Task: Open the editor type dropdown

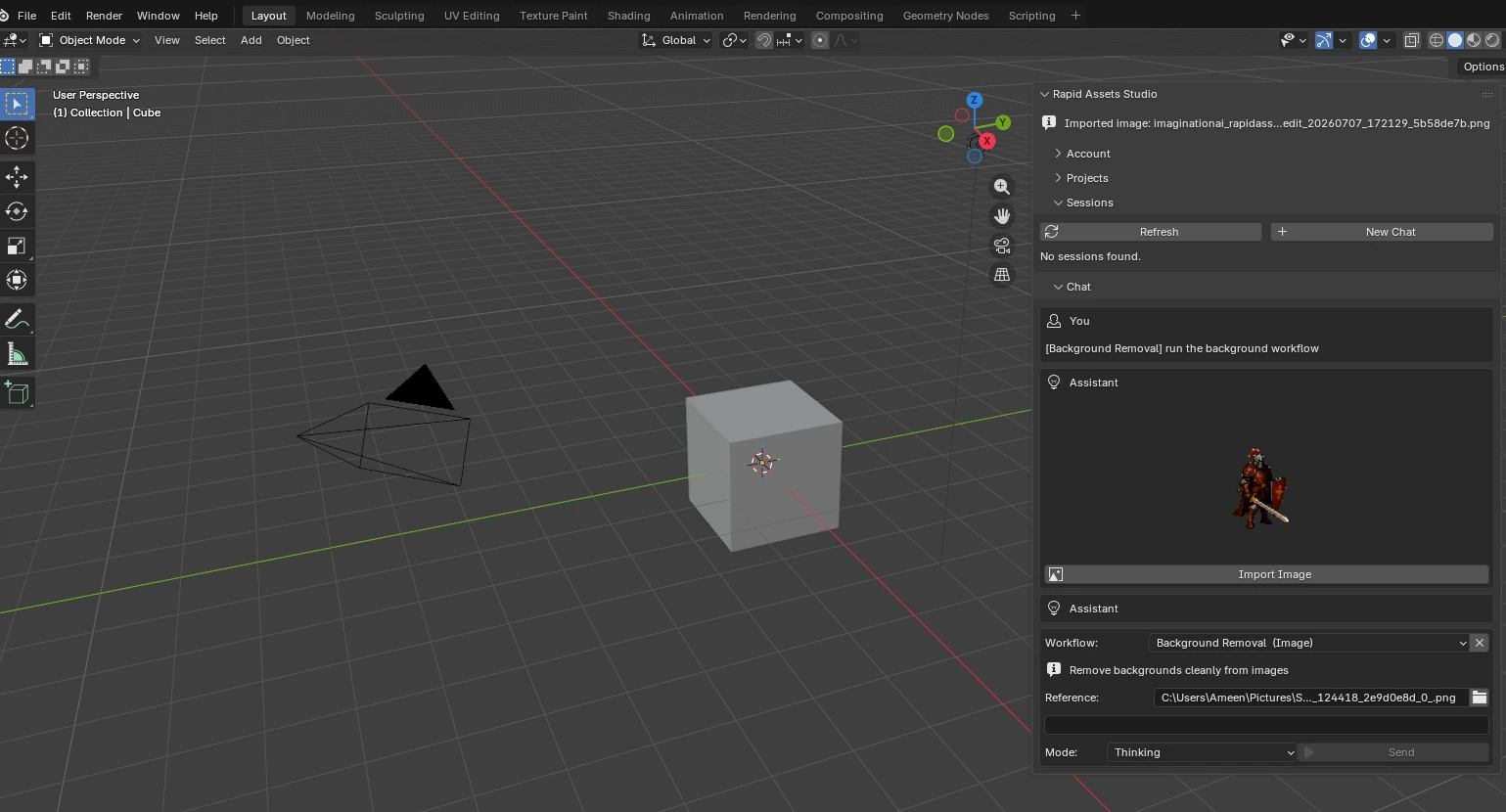Action: [15, 40]
